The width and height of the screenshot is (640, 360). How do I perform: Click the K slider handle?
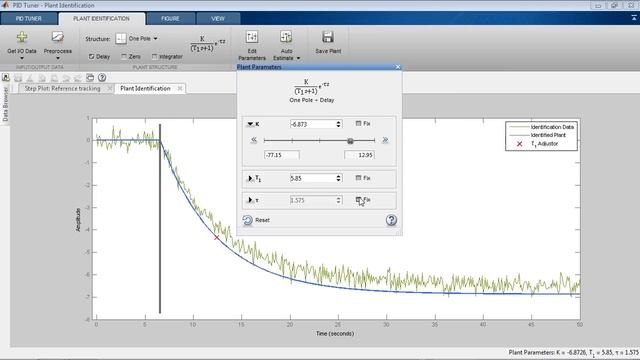tap(350, 141)
